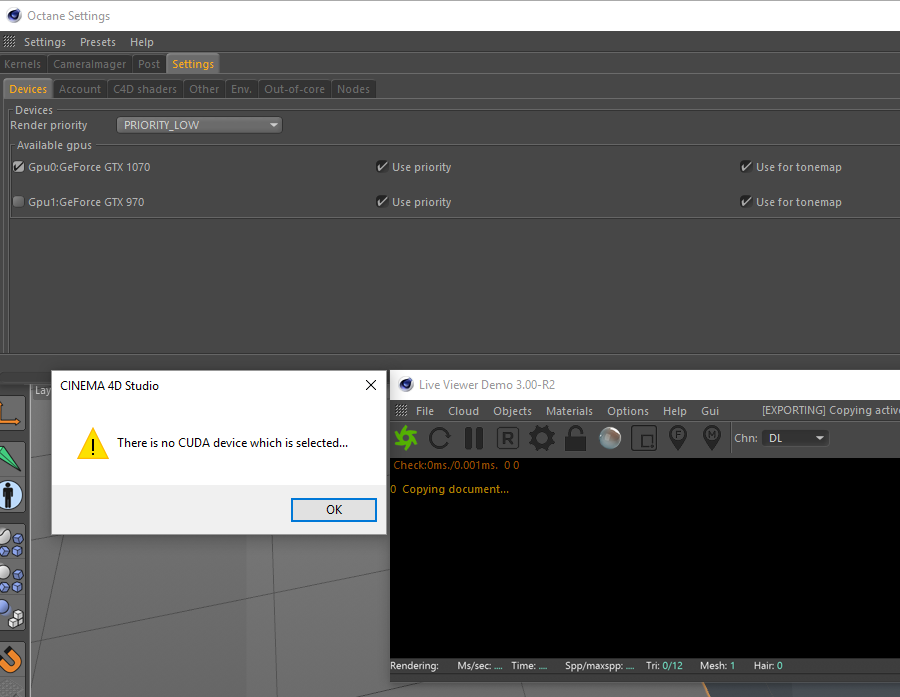Open the Nodes sub-tab

(x=354, y=89)
